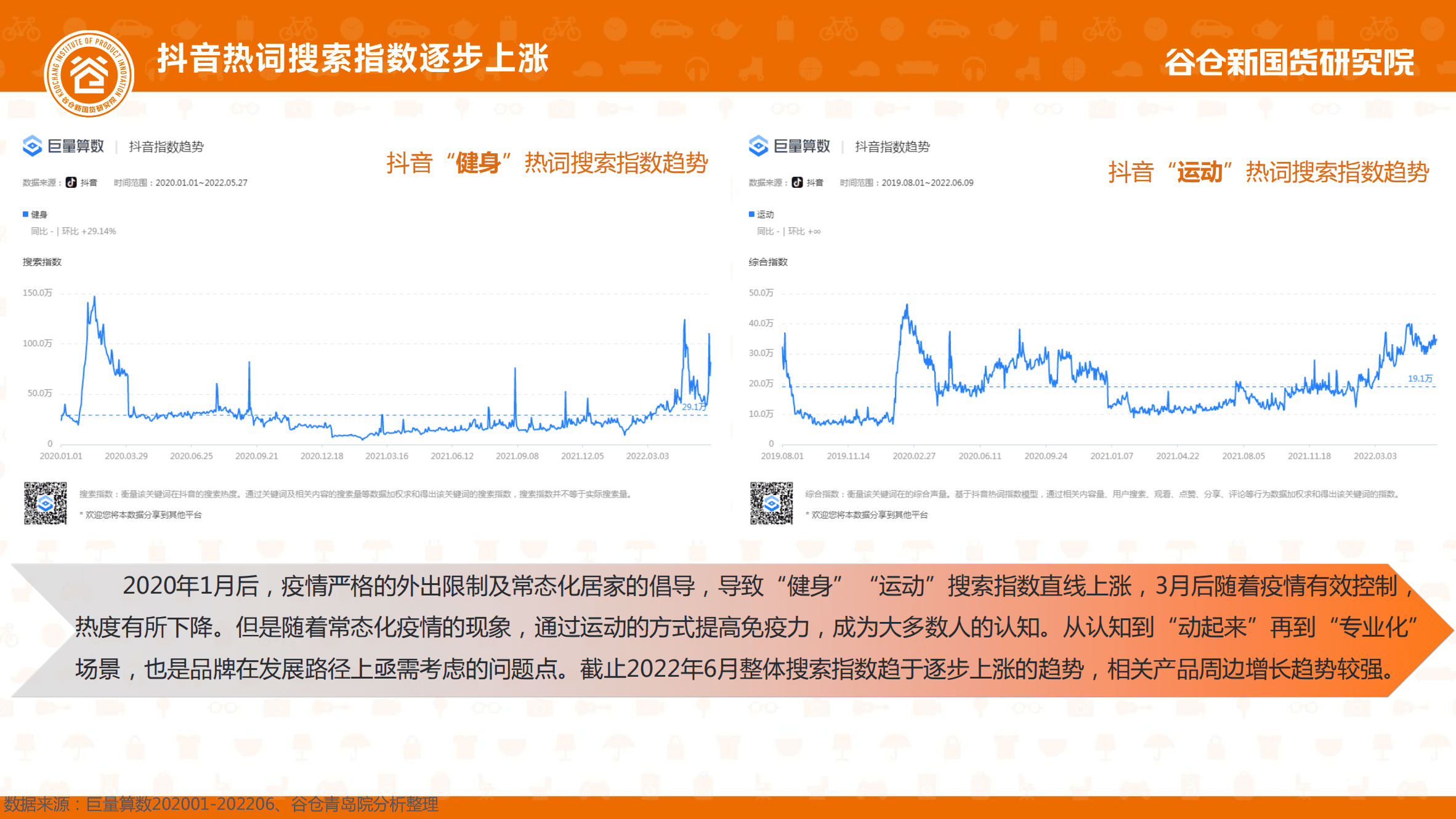Click 抖音指数趋势 label on right chart

click(x=892, y=147)
